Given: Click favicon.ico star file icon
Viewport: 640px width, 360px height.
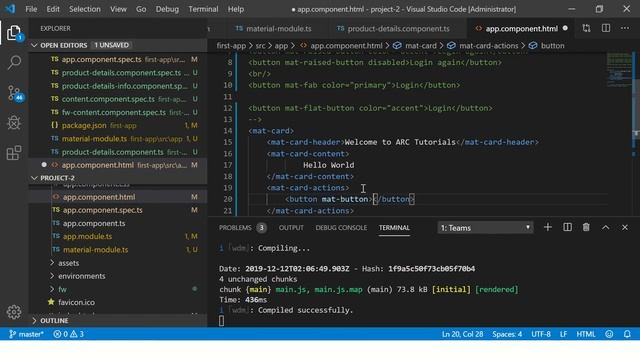Looking at the screenshot, I should coord(51,302).
